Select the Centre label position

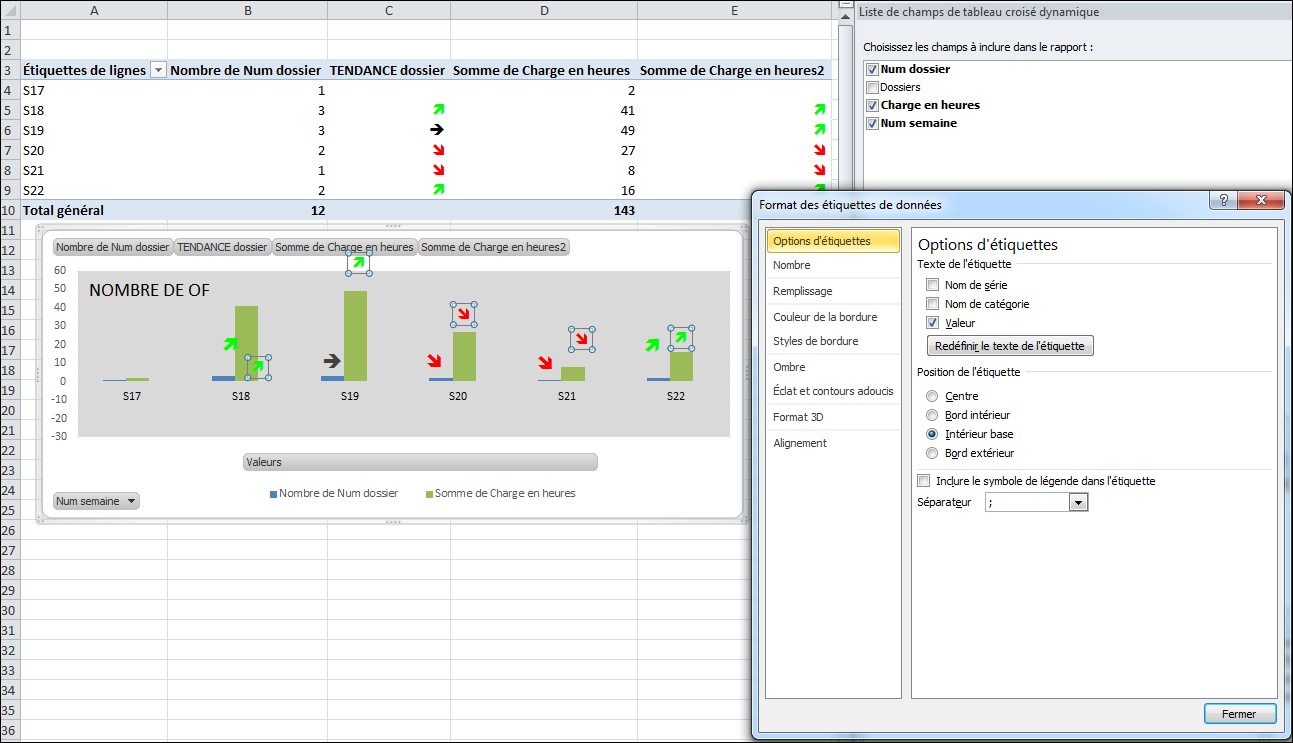(932, 396)
